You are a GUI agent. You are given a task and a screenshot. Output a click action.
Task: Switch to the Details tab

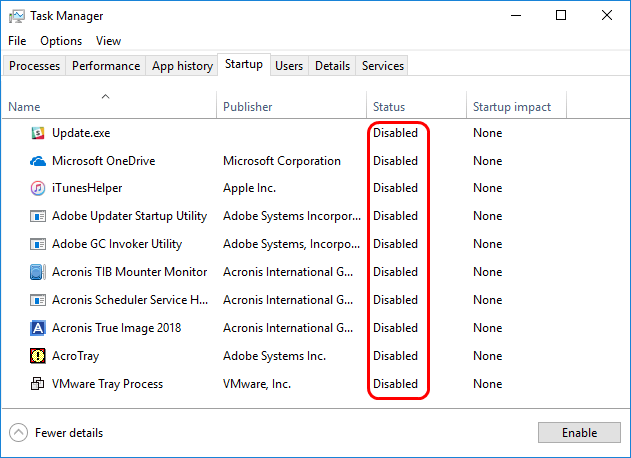coord(332,66)
